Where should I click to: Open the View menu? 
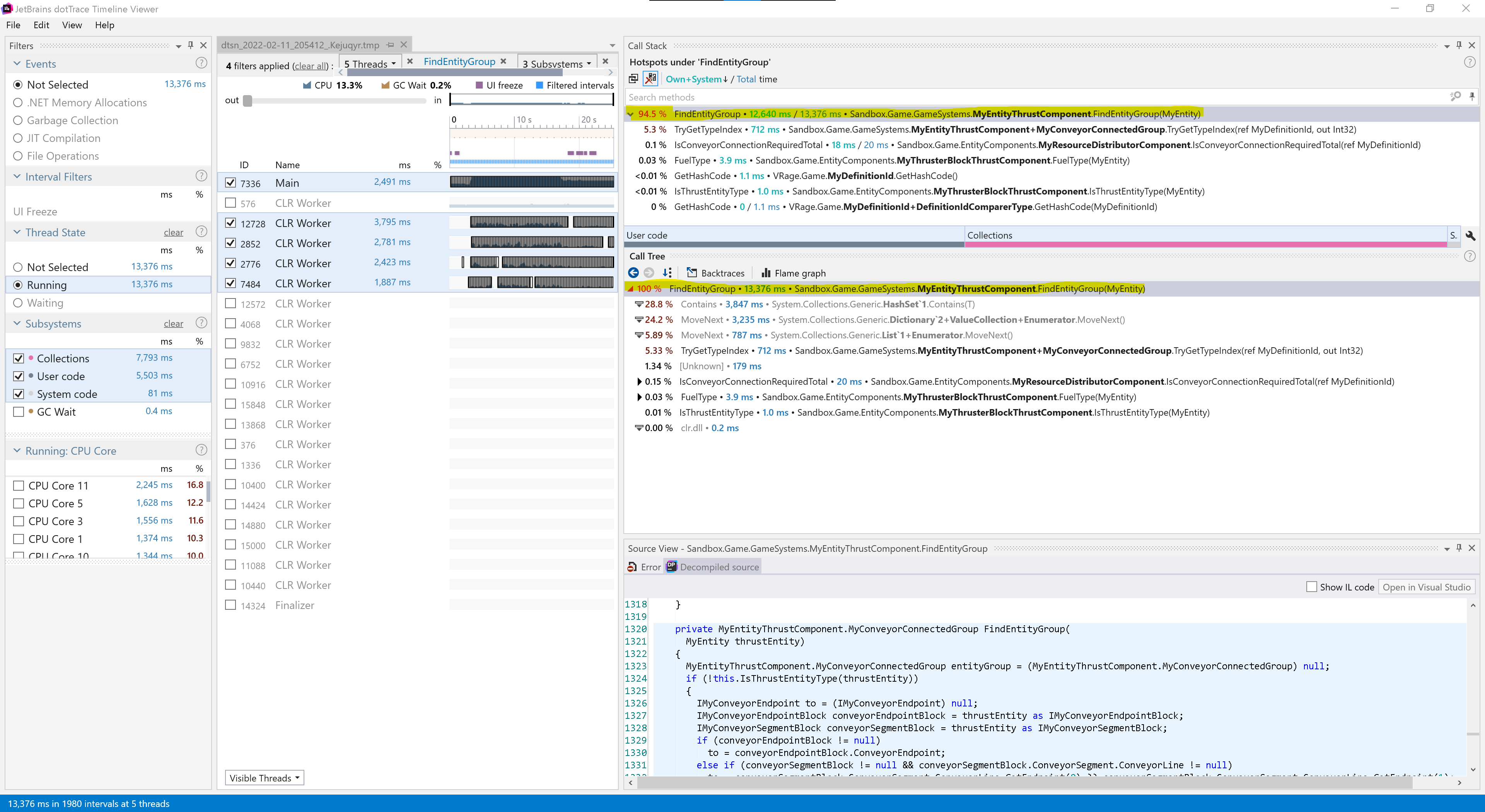pyautogui.click(x=72, y=25)
